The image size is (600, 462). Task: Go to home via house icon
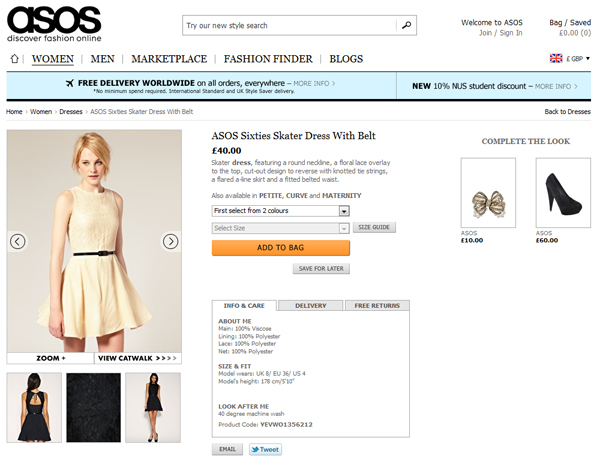click(x=15, y=59)
